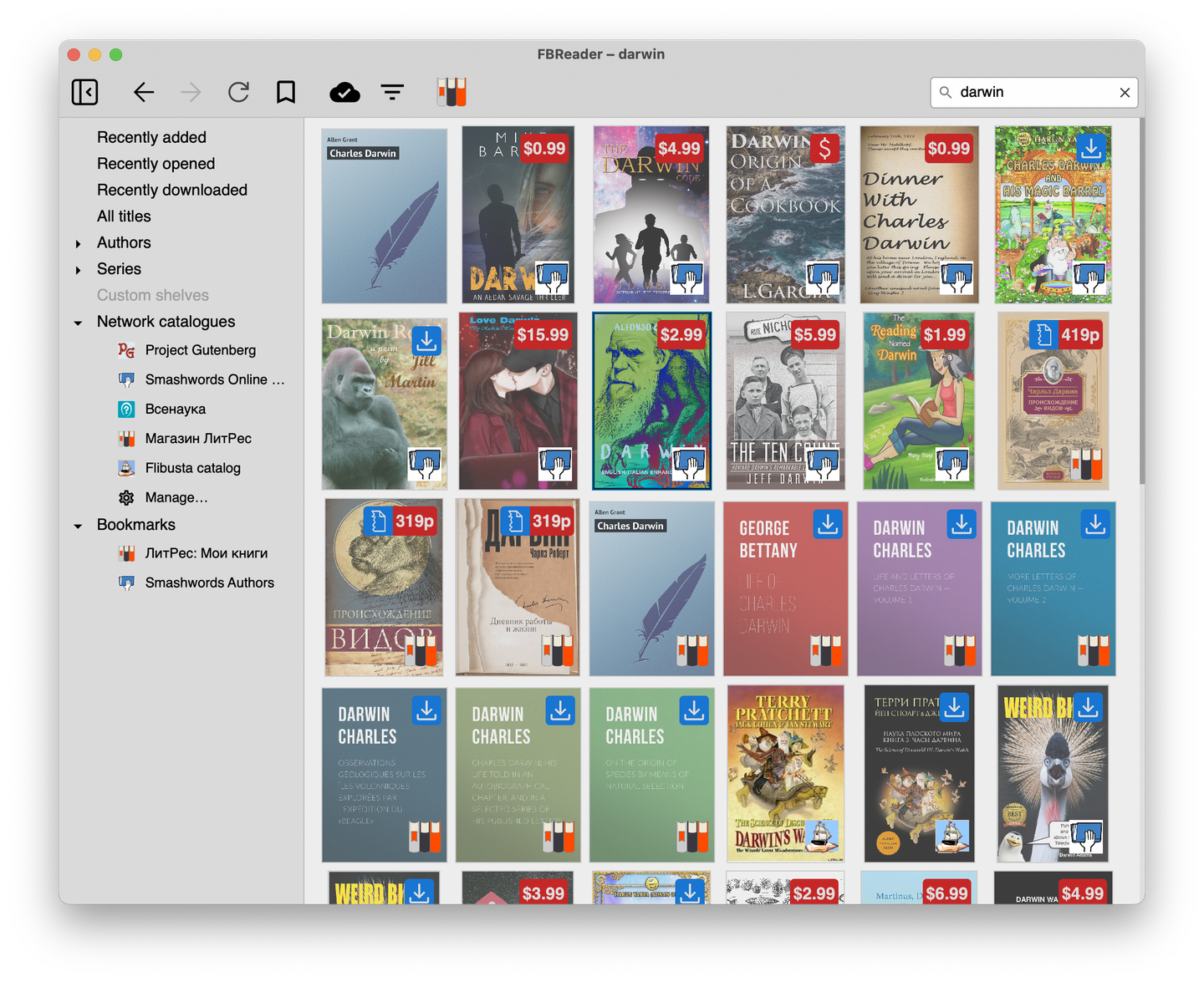Open Project Gutenberg catalogue

pos(200,350)
